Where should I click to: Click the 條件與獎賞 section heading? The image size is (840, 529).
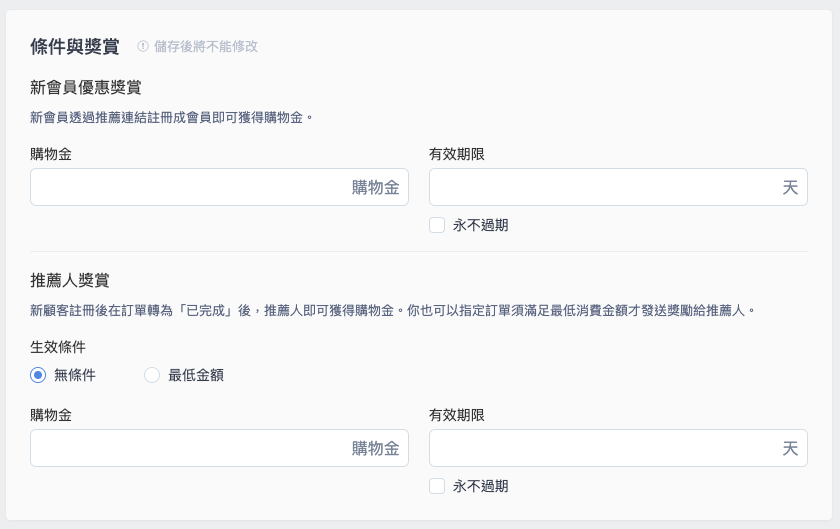(x=74, y=47)
